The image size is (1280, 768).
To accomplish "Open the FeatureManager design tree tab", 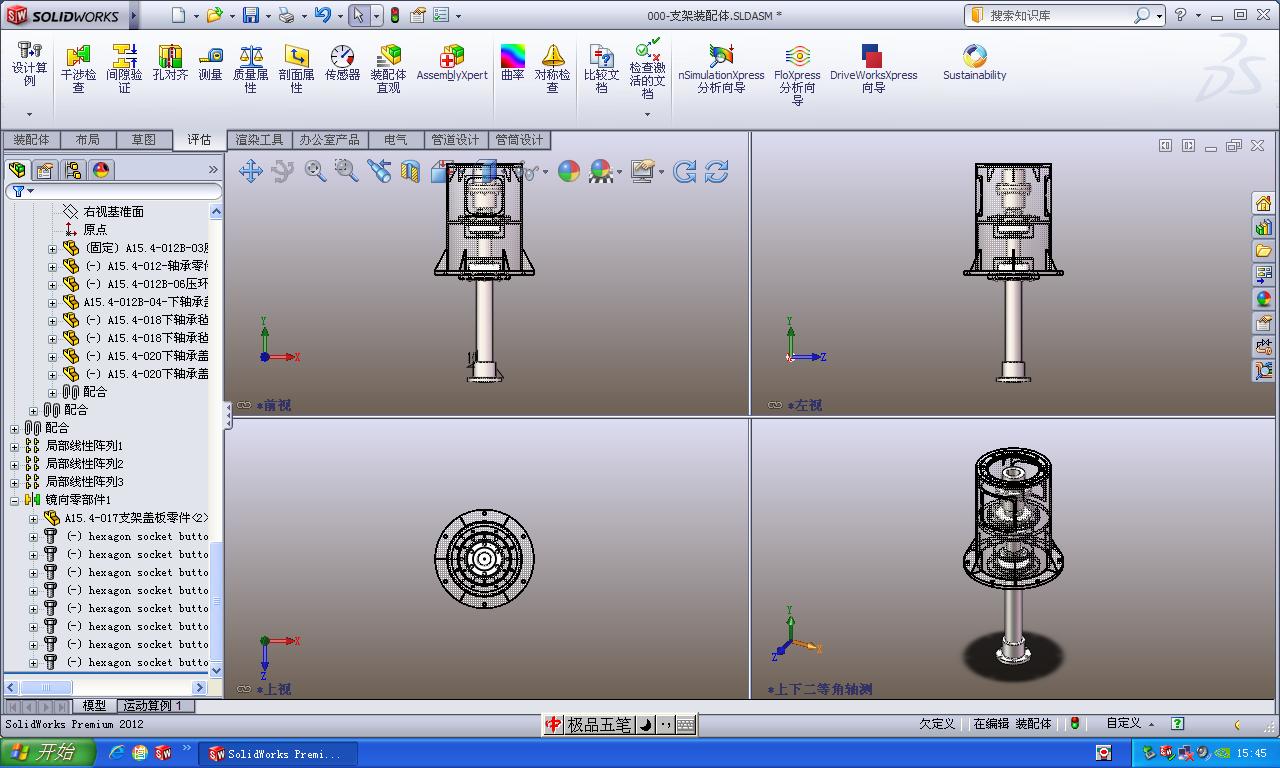I will (x=17, y=170).
